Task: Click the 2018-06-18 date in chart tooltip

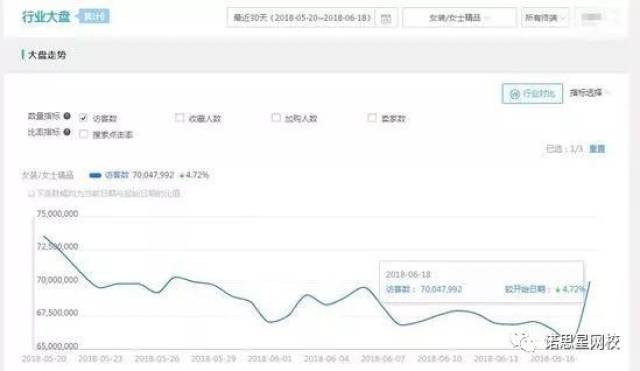Action: [x=408, y=274]
